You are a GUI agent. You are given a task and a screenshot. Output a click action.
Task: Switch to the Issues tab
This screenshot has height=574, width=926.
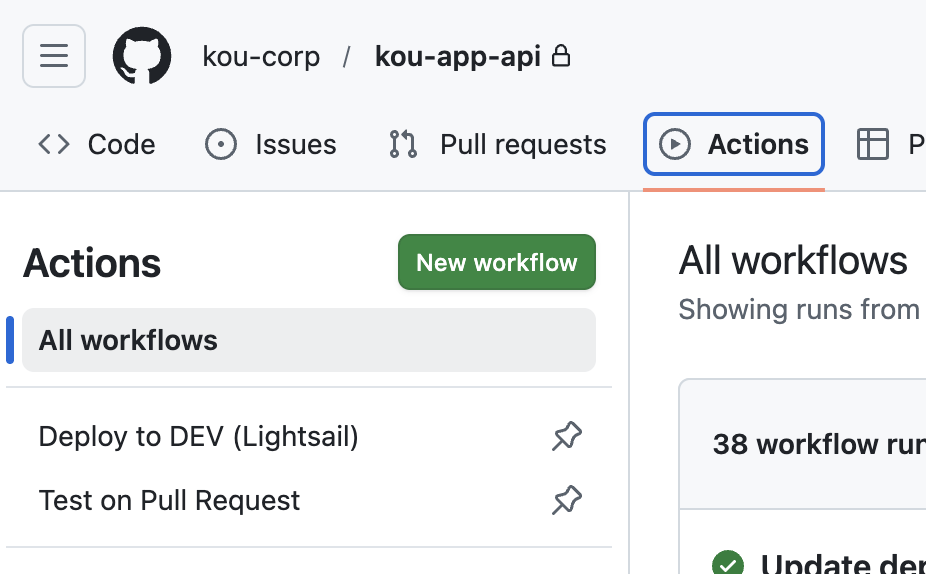(271, 145)
